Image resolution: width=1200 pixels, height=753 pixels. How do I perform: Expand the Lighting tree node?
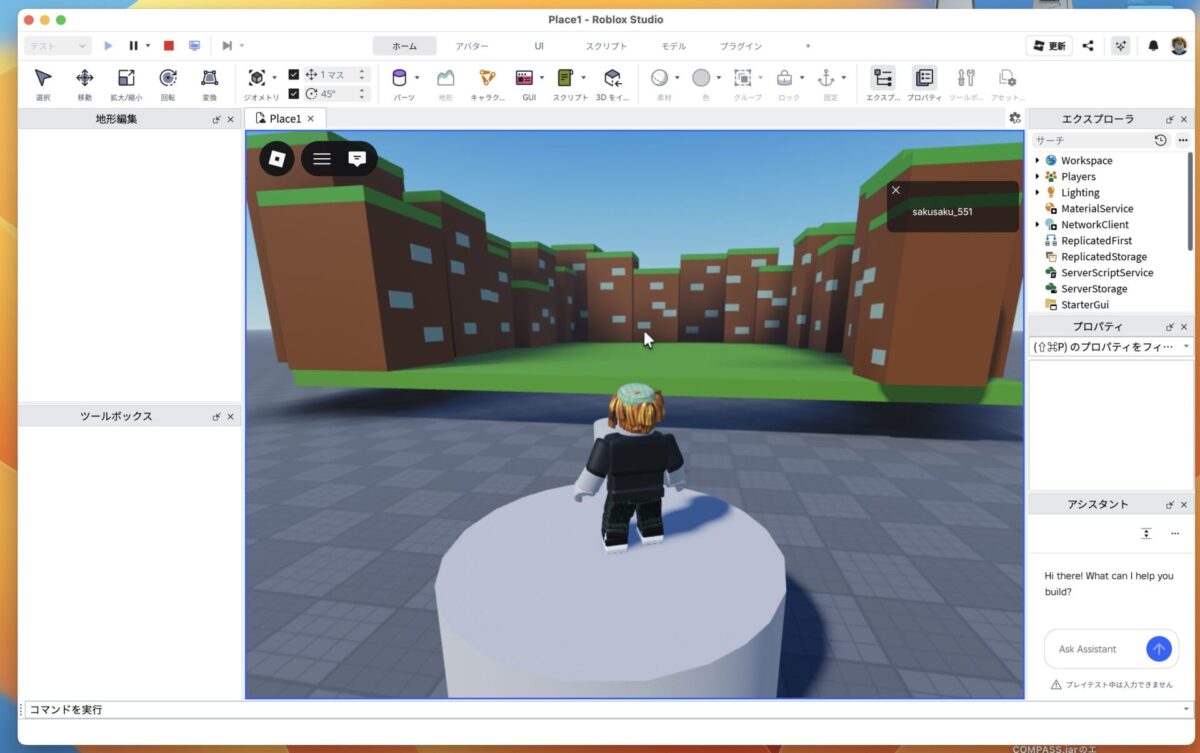pos(1037,193)
